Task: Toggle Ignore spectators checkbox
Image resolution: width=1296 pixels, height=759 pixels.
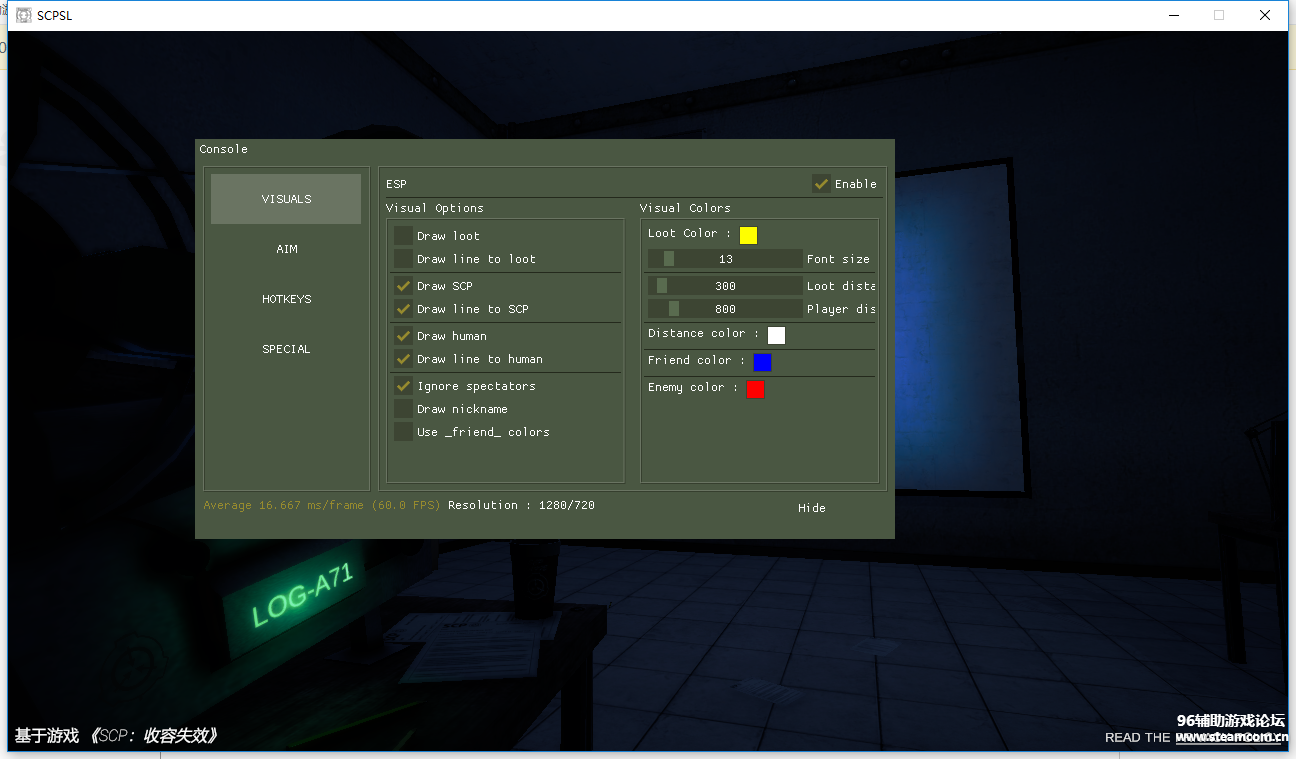Action: pyautogui.click(x=403, y=386)
